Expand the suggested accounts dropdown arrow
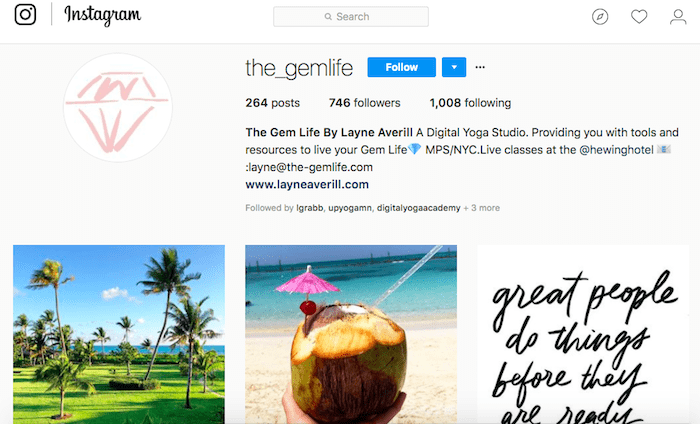700x424 pixels. click(x=454, y=67)
